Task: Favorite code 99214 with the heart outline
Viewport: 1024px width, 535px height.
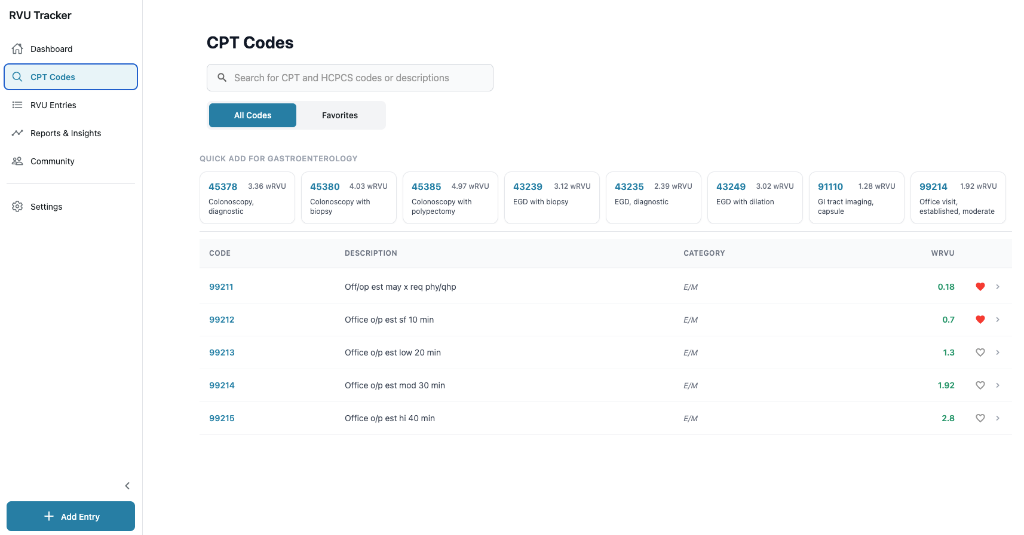Action: pyautogui.click(x=980, y=385)
